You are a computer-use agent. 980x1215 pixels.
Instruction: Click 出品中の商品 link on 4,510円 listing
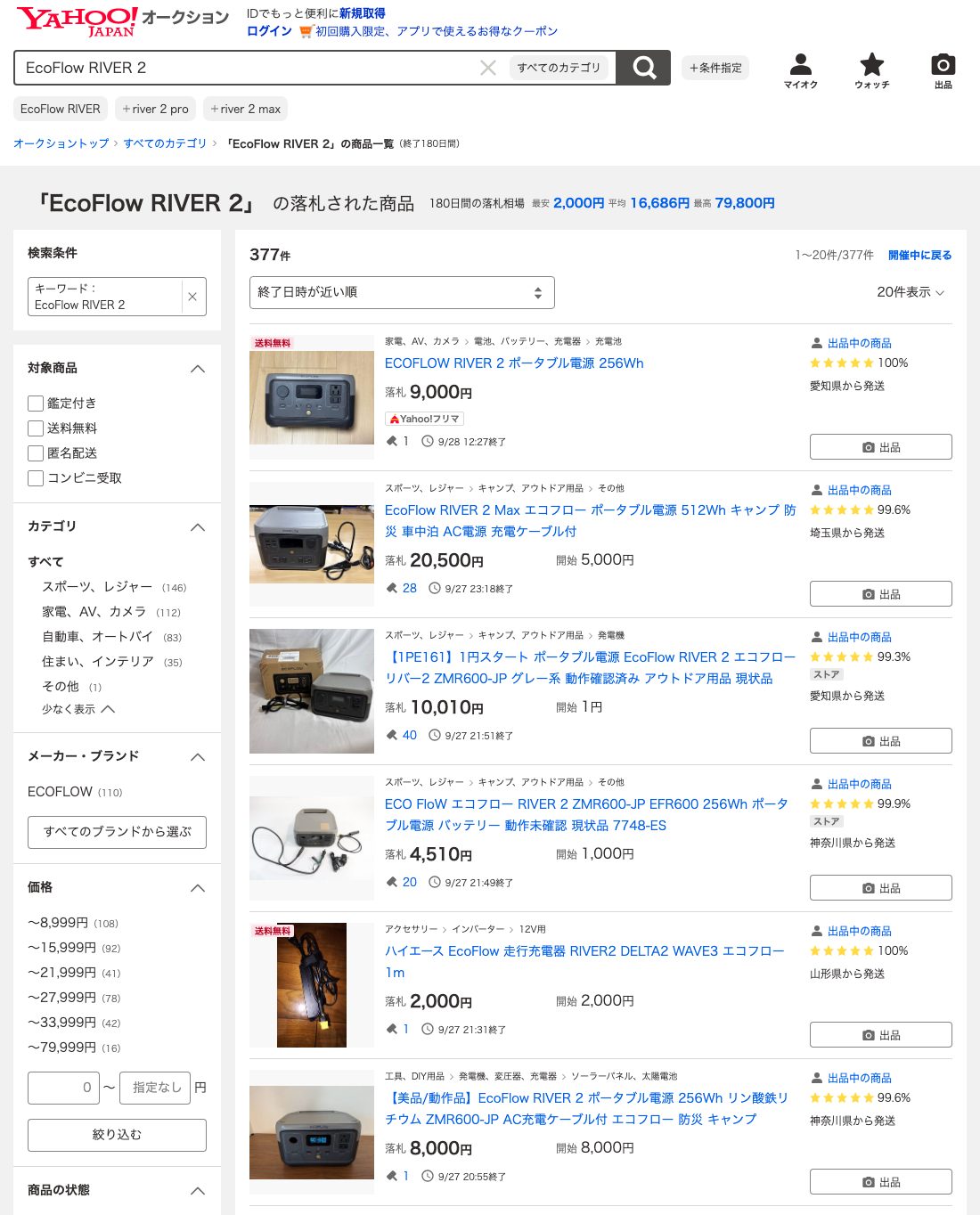click(x=859, y=784)
